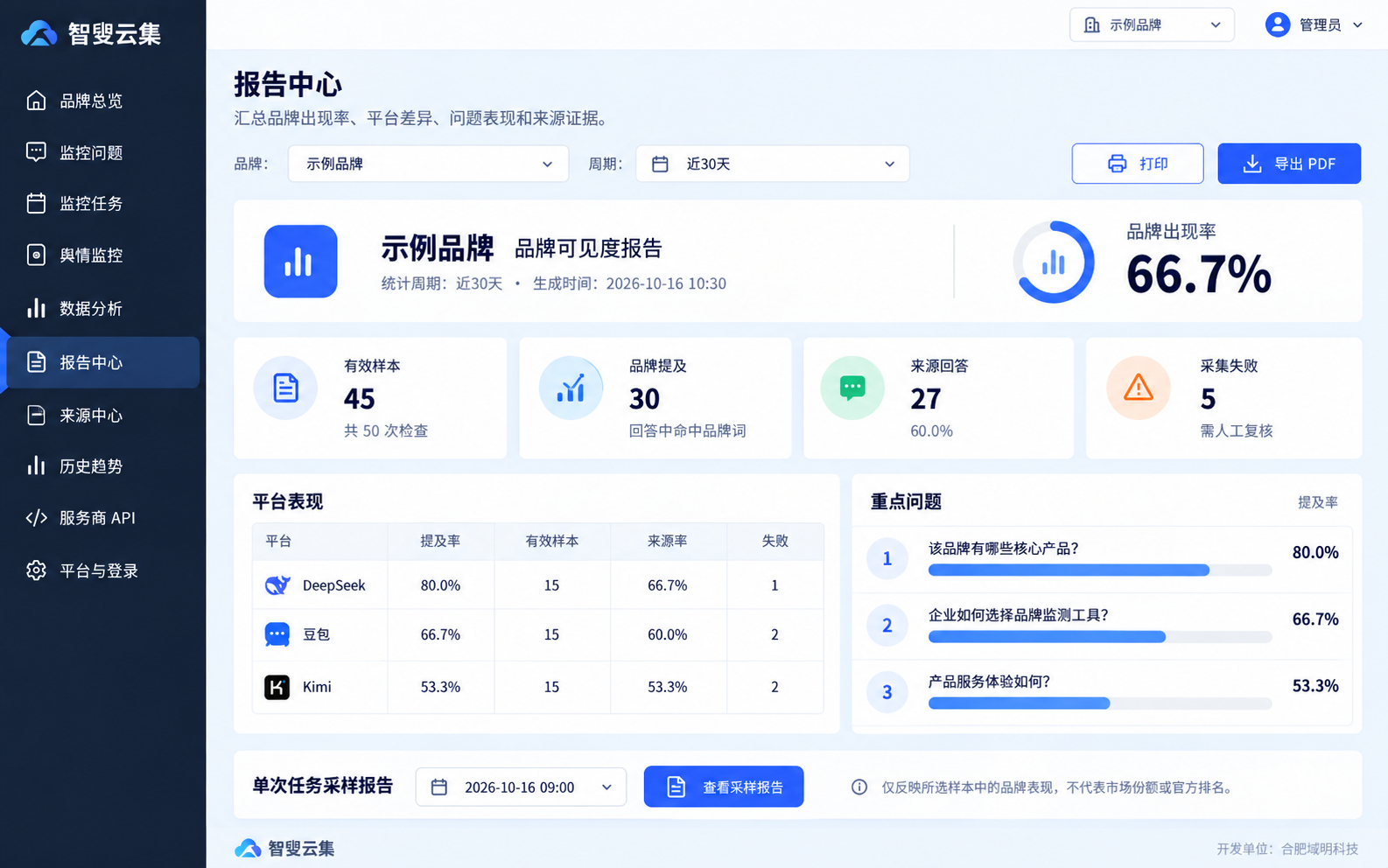Click the 来源回答 chat bubble icon

(x=852, y=388)
